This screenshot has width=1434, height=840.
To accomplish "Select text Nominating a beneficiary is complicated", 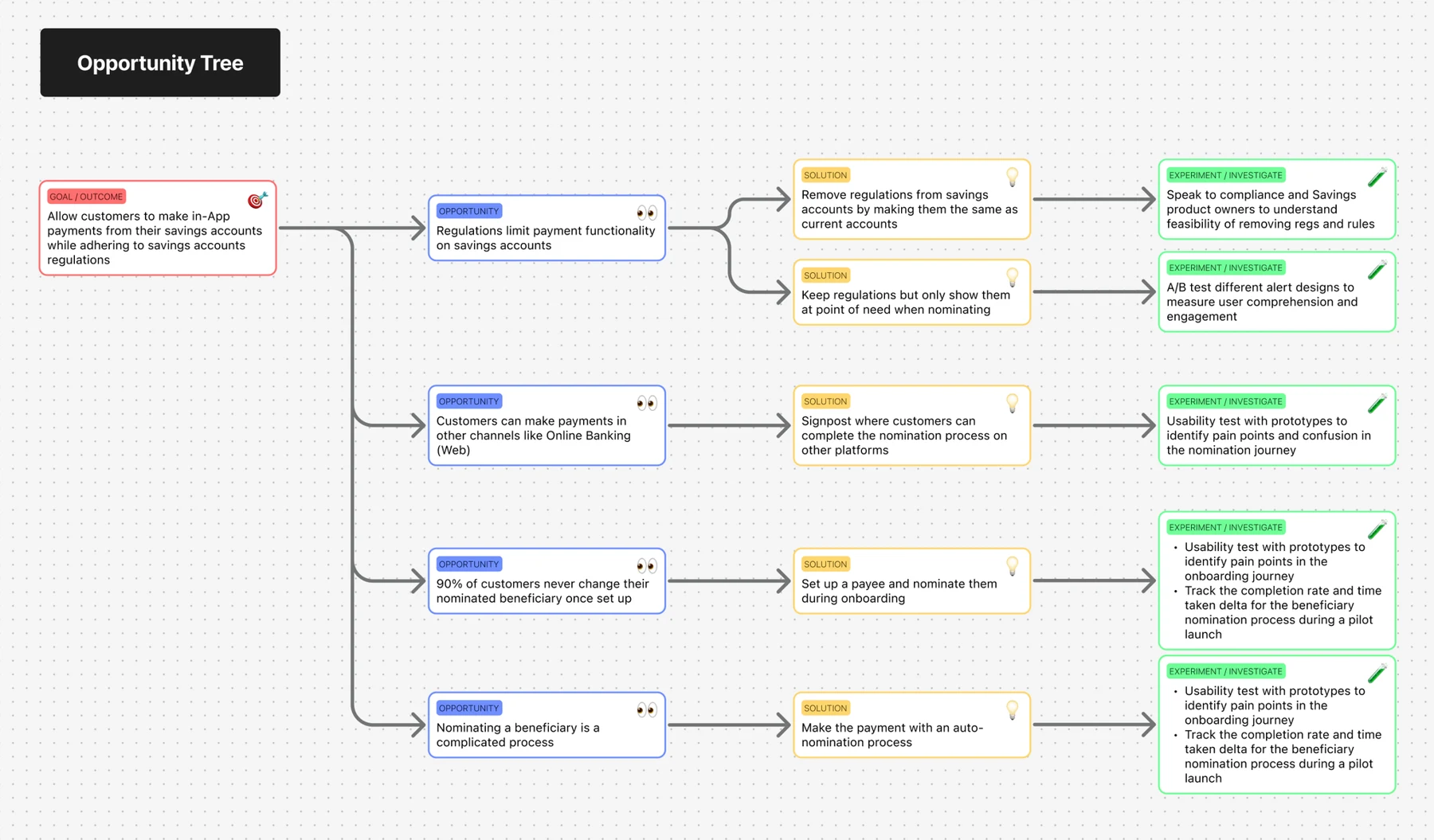I will (518, 735).
